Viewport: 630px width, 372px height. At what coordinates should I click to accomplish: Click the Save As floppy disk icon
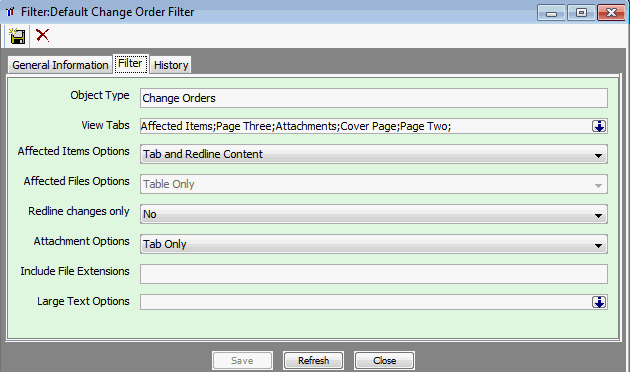tap(17, 36)
